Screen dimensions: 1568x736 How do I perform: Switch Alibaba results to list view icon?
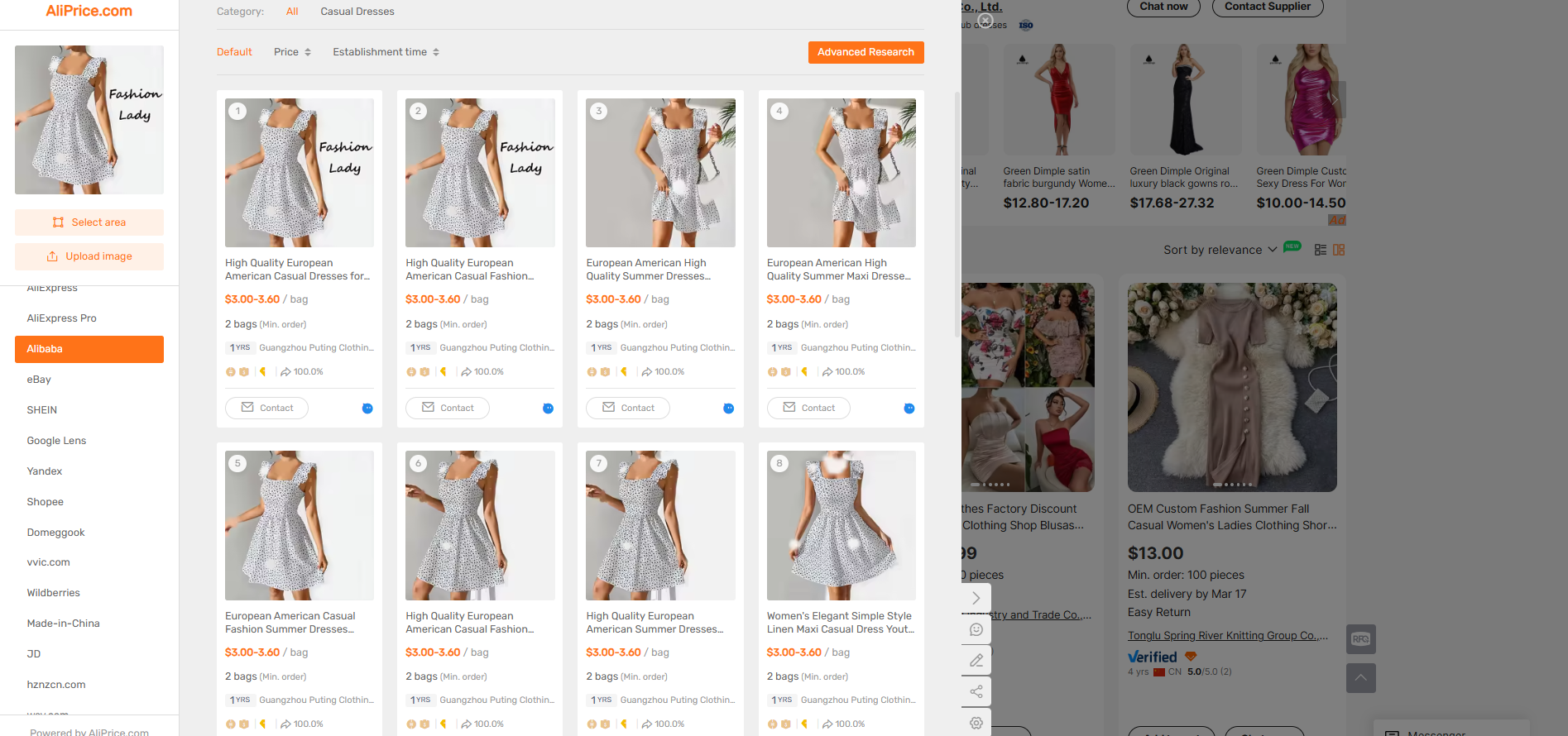click(1321, 250)
